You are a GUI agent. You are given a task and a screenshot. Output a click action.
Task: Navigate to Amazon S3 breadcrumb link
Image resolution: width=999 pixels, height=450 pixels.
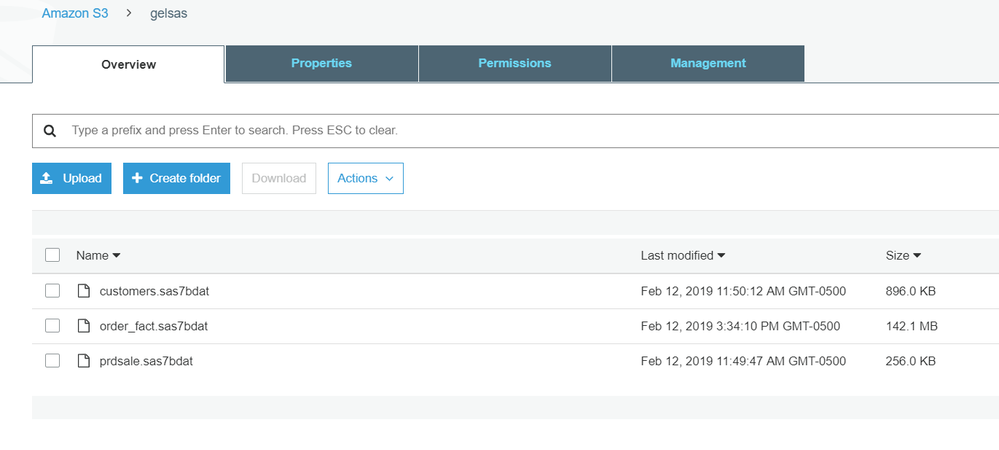pyautogui.click(x=74, y=13)
